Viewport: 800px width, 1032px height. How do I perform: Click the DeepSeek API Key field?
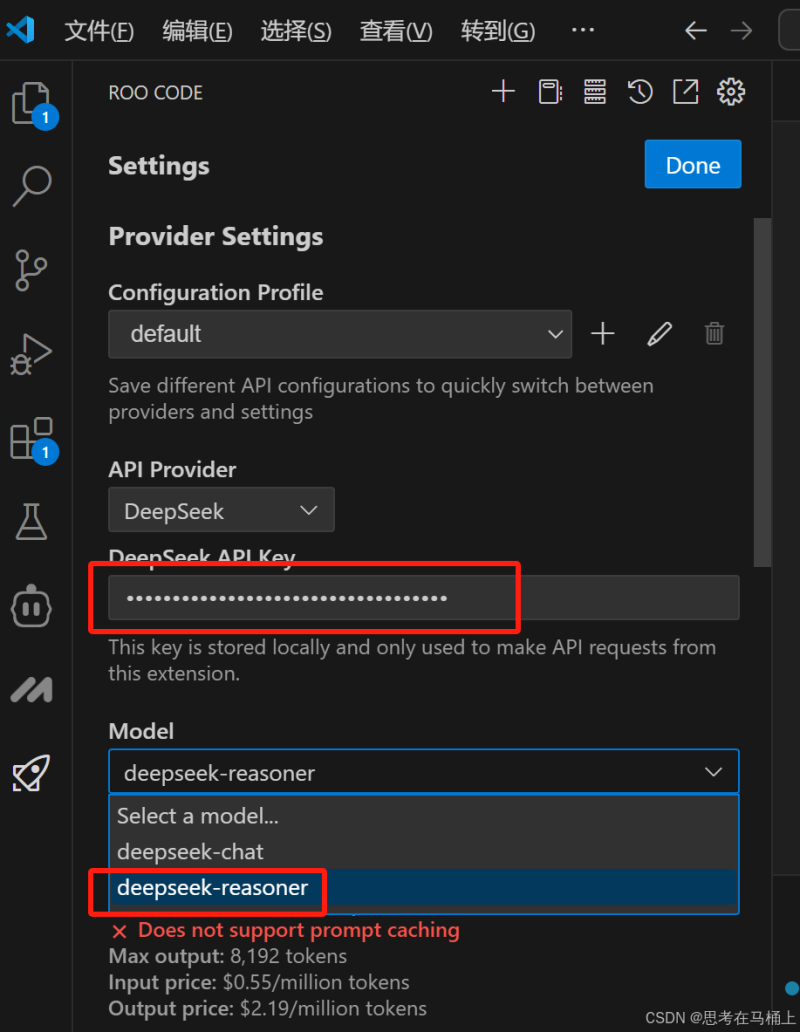coord(424,598)
